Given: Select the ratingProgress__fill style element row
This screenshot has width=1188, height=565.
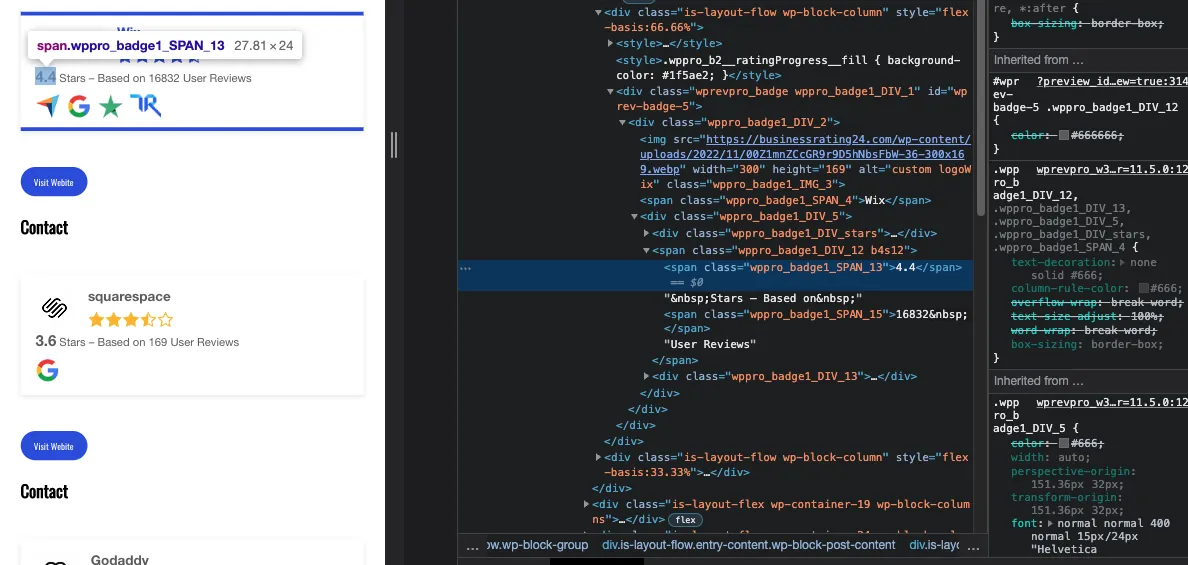Looking at the screenshot, I should [788, 67].
